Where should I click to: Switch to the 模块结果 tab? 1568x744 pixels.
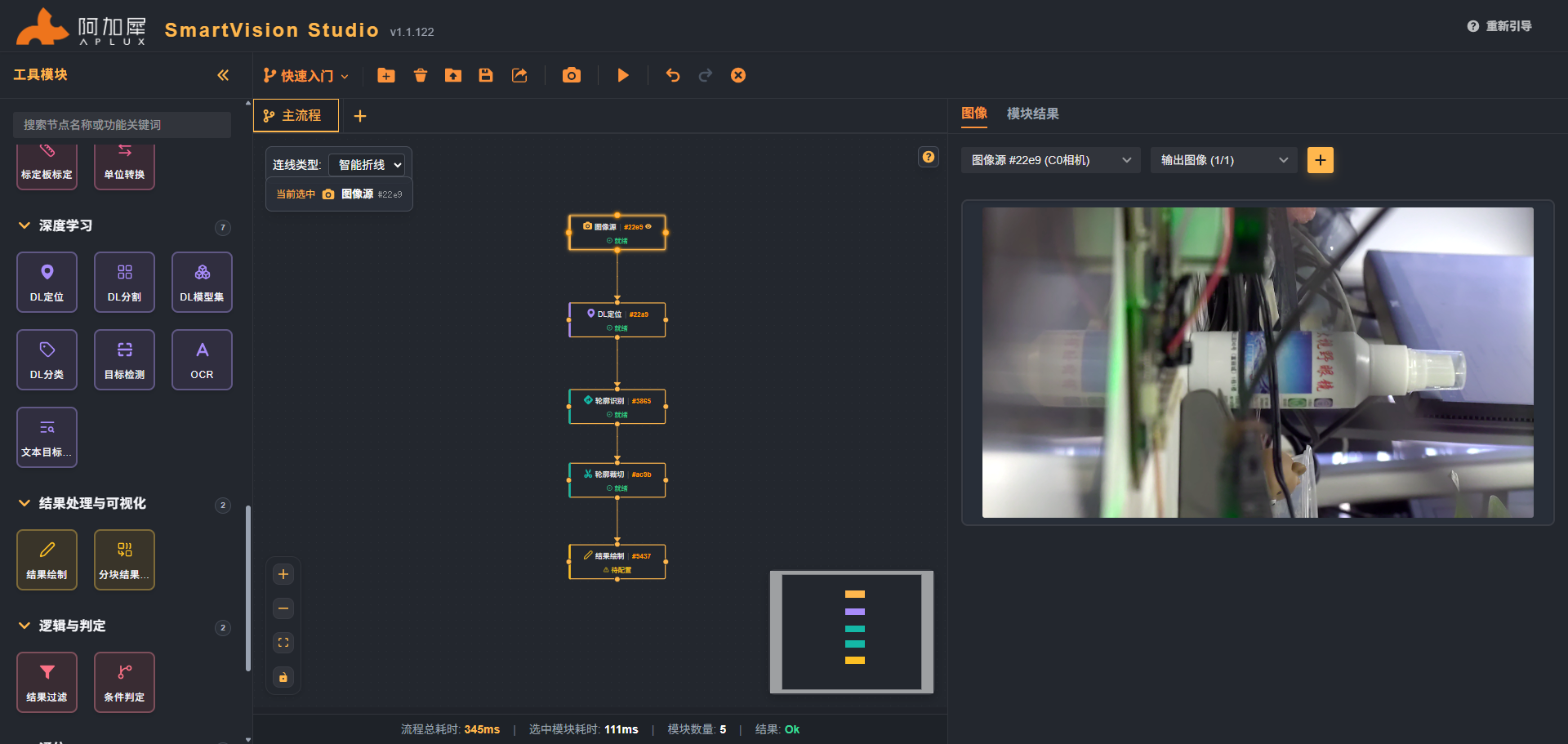pos(1032,114)
